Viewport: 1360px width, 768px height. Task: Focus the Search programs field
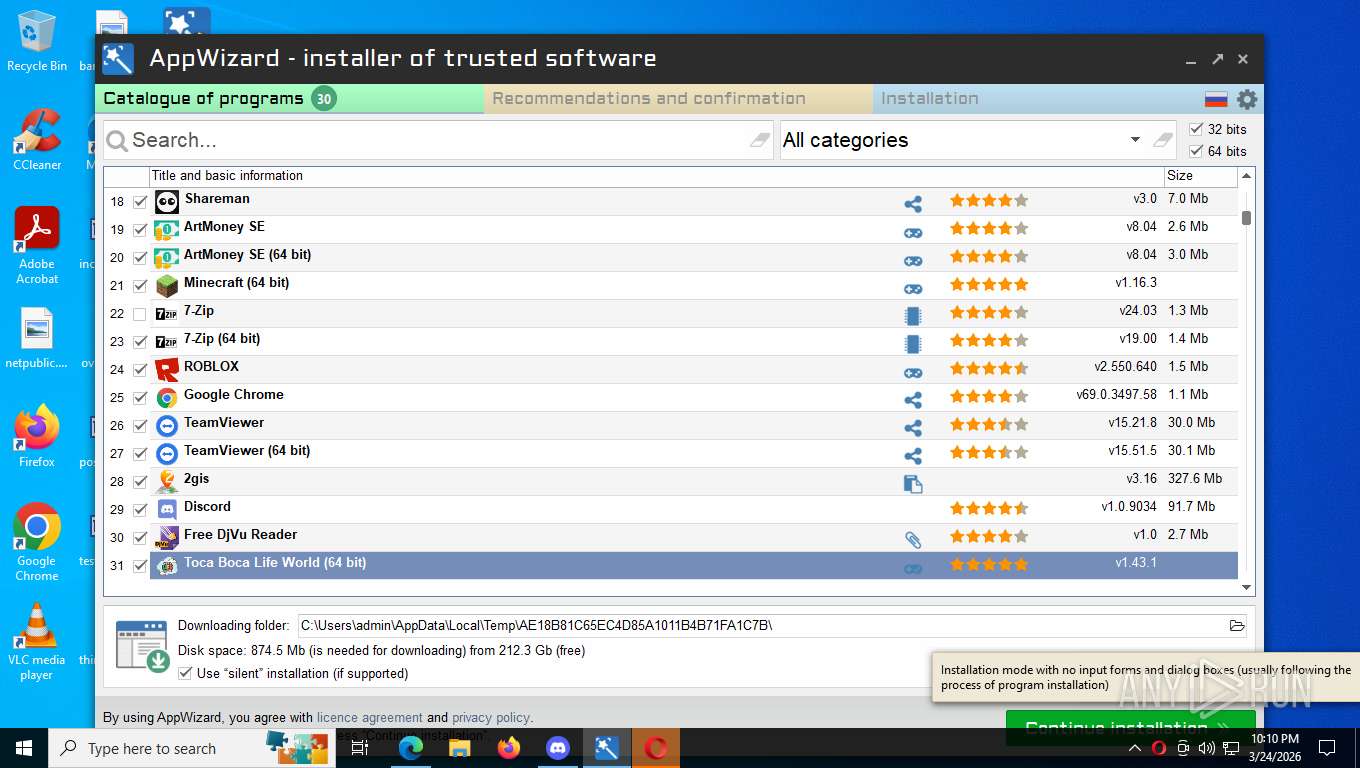coord(438,140)
